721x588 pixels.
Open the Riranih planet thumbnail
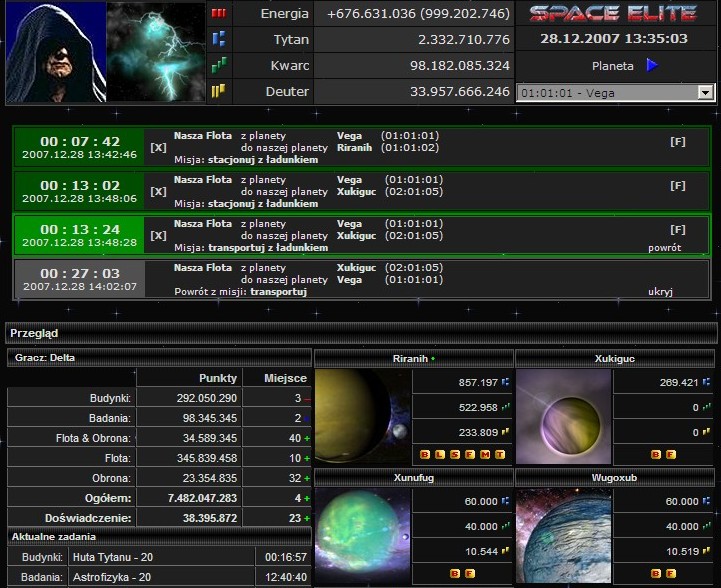[x=362, y=415]
